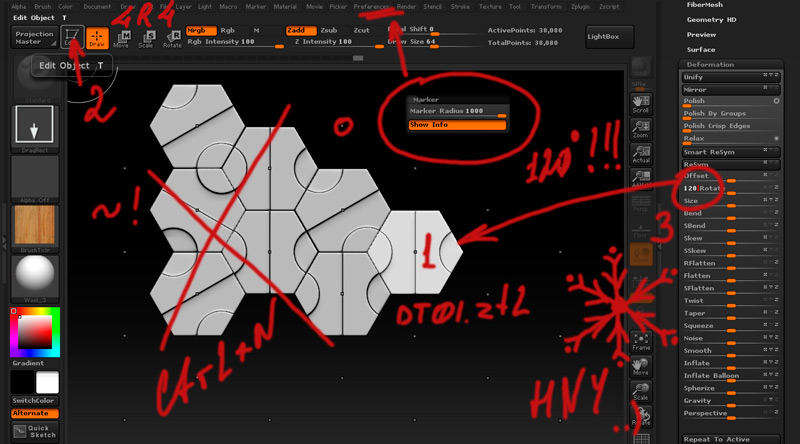The height and width of the screenshot is (444, 800).
Task: Open the Document menu
Action: point(97,7)
